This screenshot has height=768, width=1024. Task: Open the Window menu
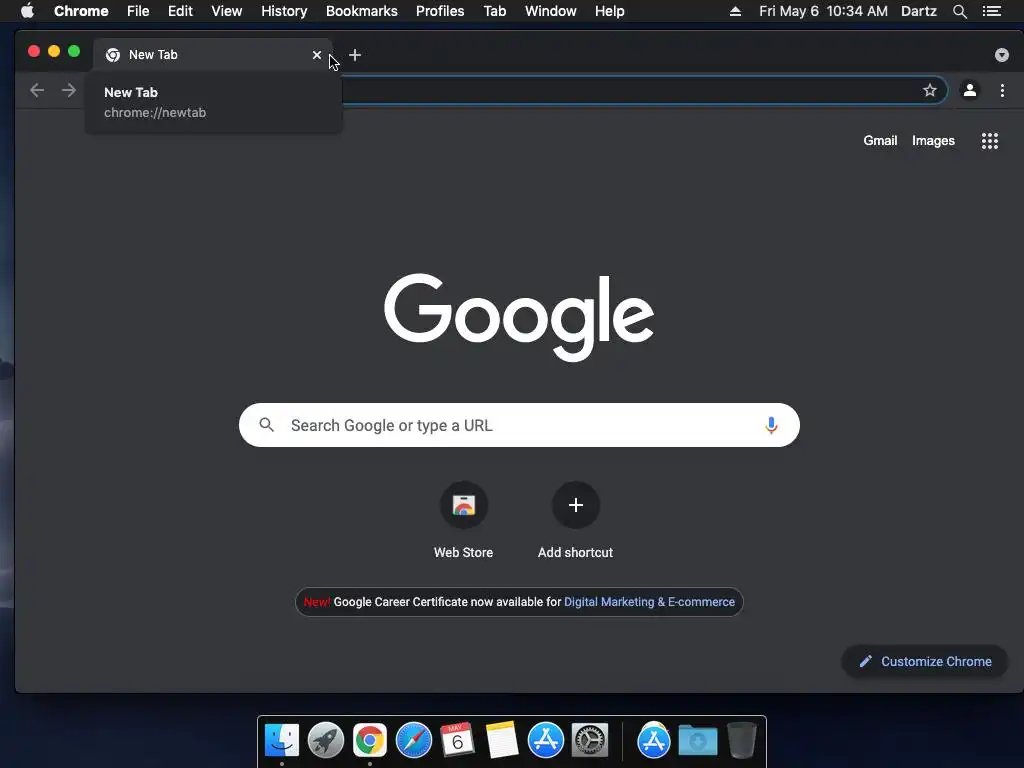point(551,11)
